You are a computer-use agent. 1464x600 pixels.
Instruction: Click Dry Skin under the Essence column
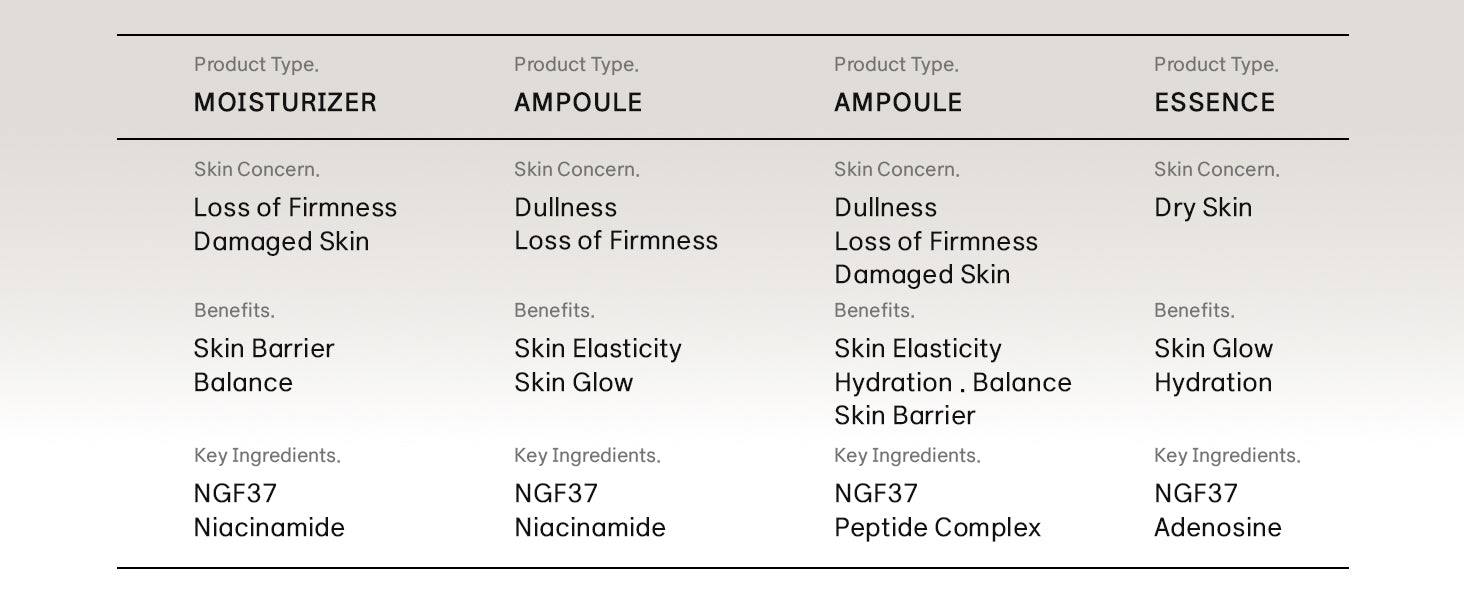pyautogui.click(x=1203, y=207)
